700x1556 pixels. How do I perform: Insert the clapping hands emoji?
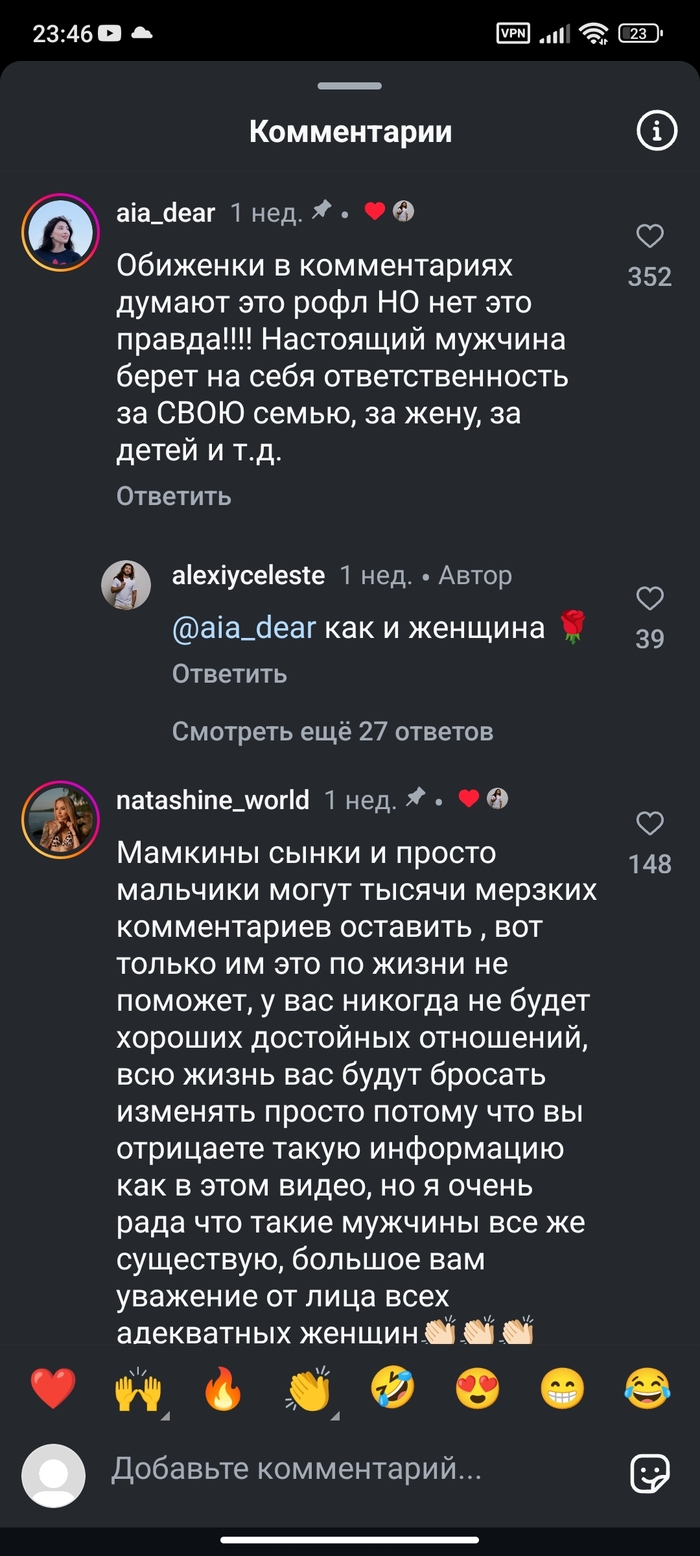[x=308, y=1389]
